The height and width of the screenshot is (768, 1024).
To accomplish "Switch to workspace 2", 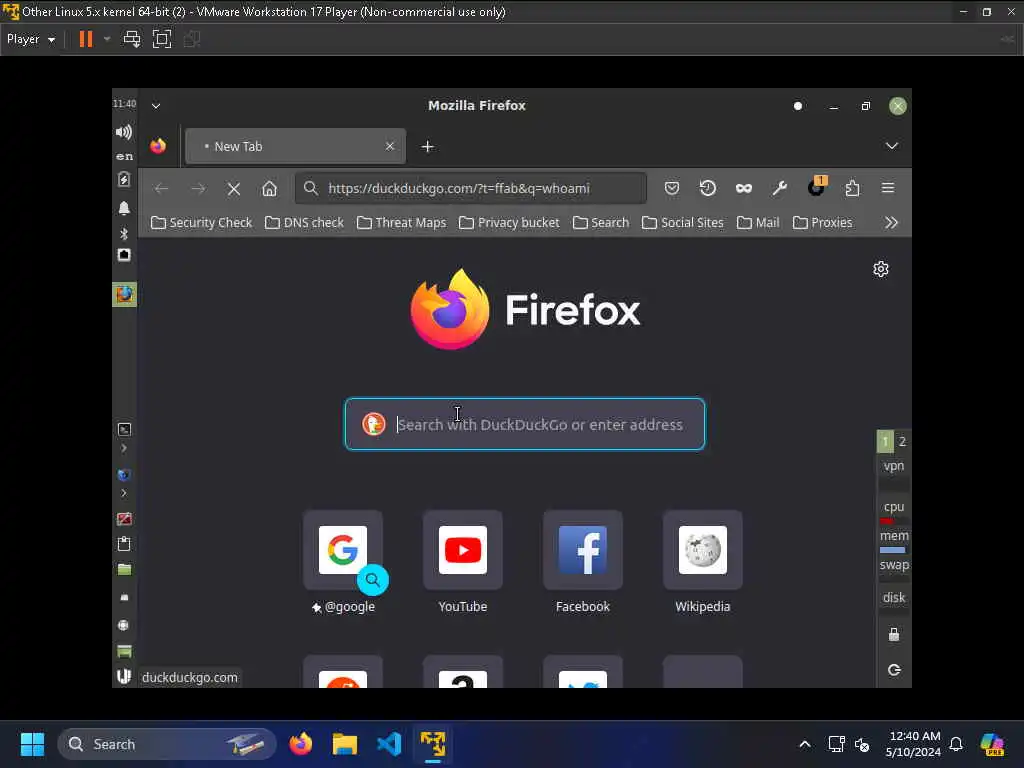I will point(902,441).
